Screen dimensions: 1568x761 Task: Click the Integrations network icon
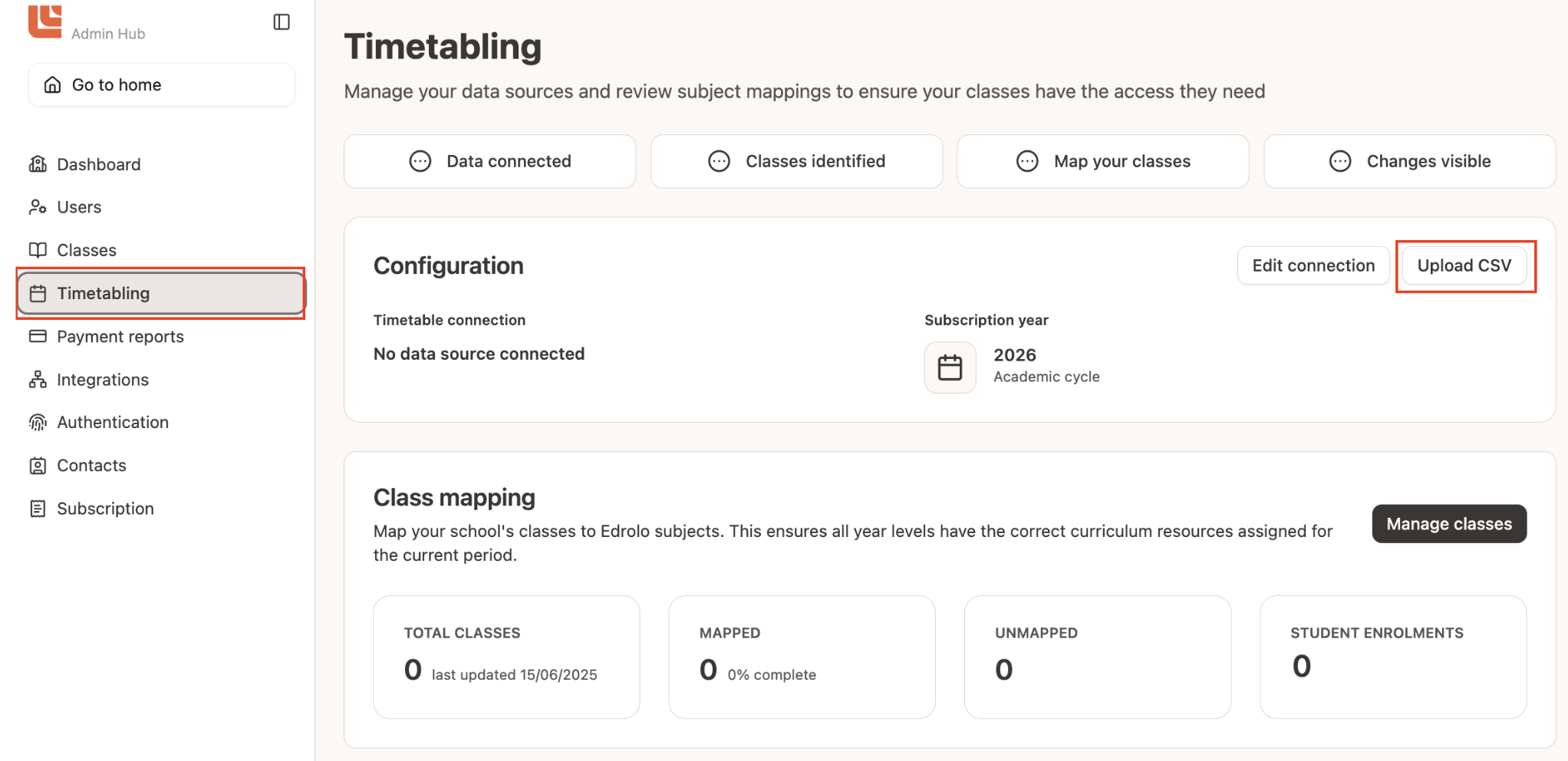click(38, 380)
